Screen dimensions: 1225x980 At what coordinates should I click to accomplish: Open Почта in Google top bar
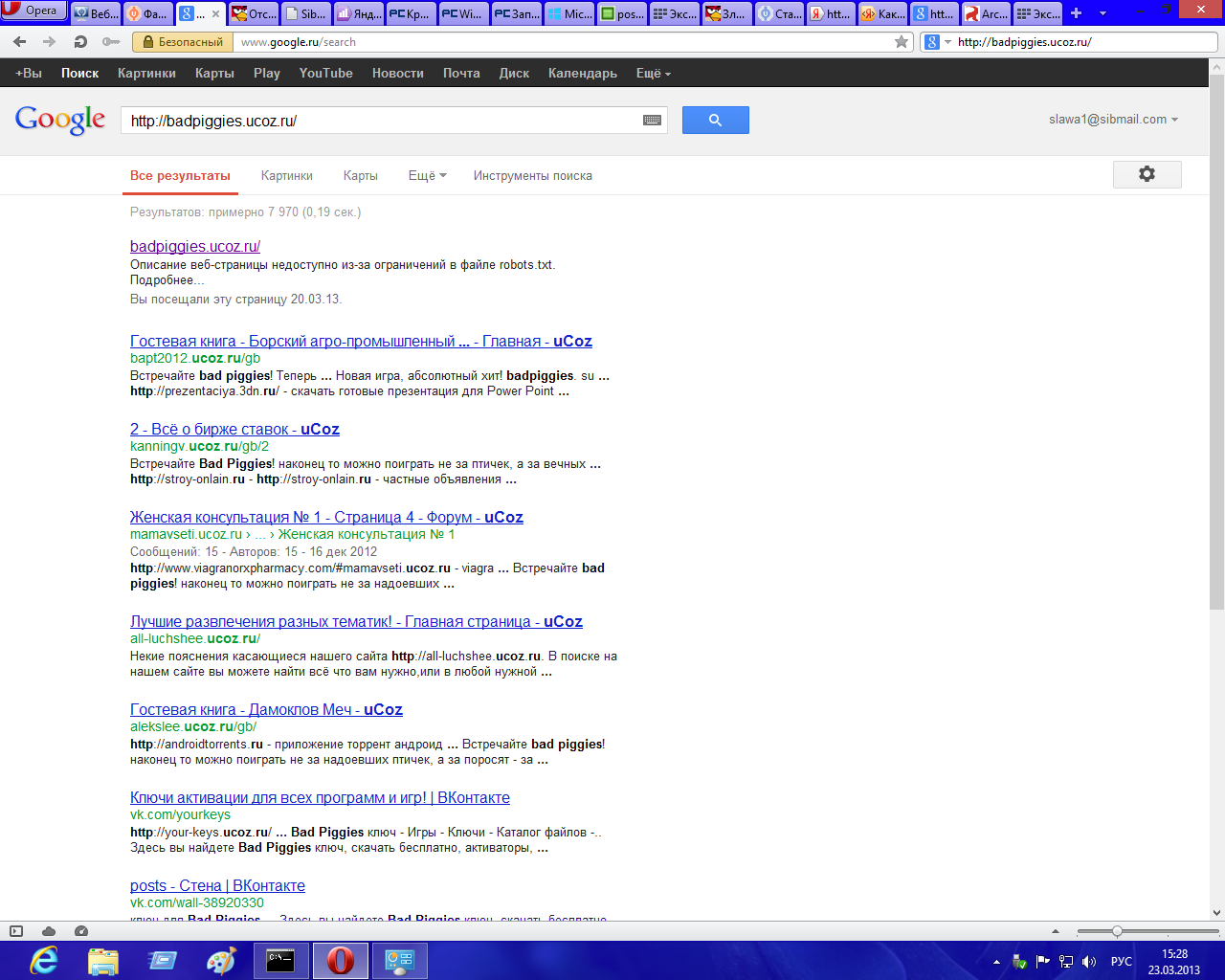coord(461,73)
